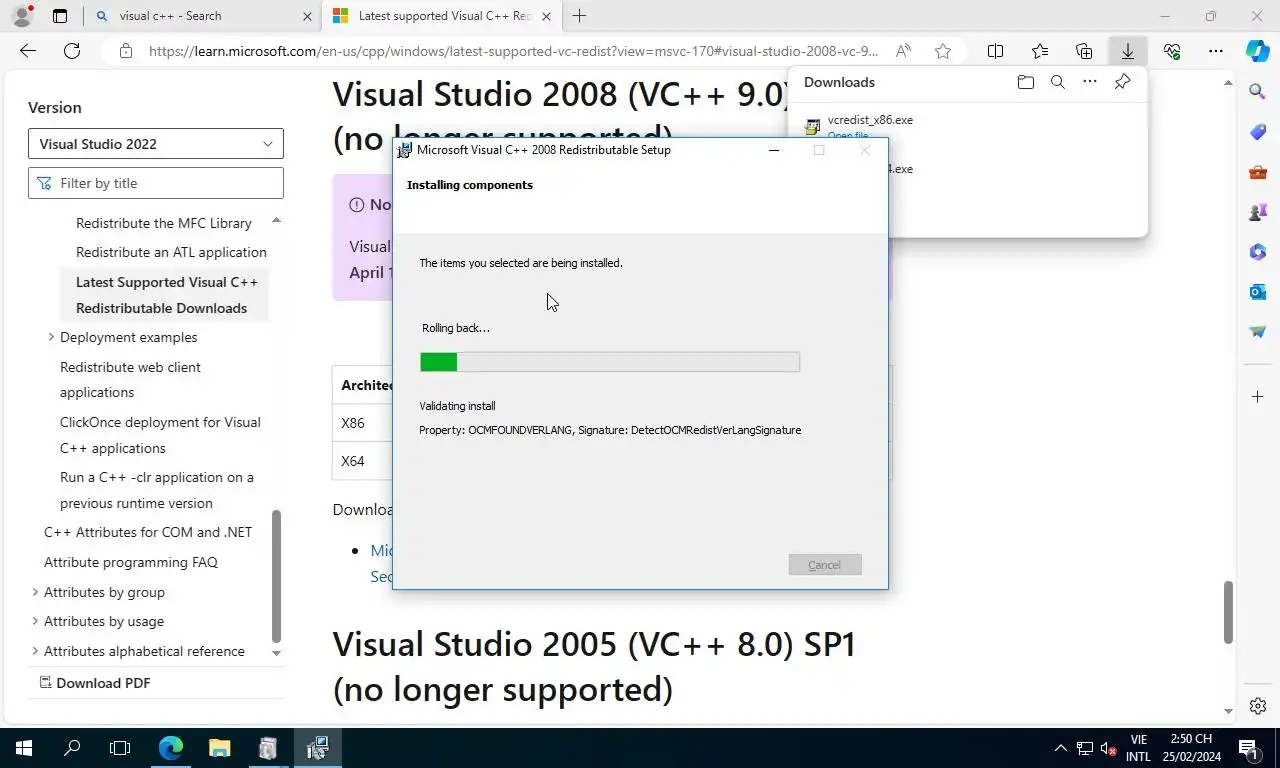Image resolution: width=1280 pixels, height=768 pixels.
Task: Click the page vertical scrollbar thumb
Action: (x=1229, y=612)
